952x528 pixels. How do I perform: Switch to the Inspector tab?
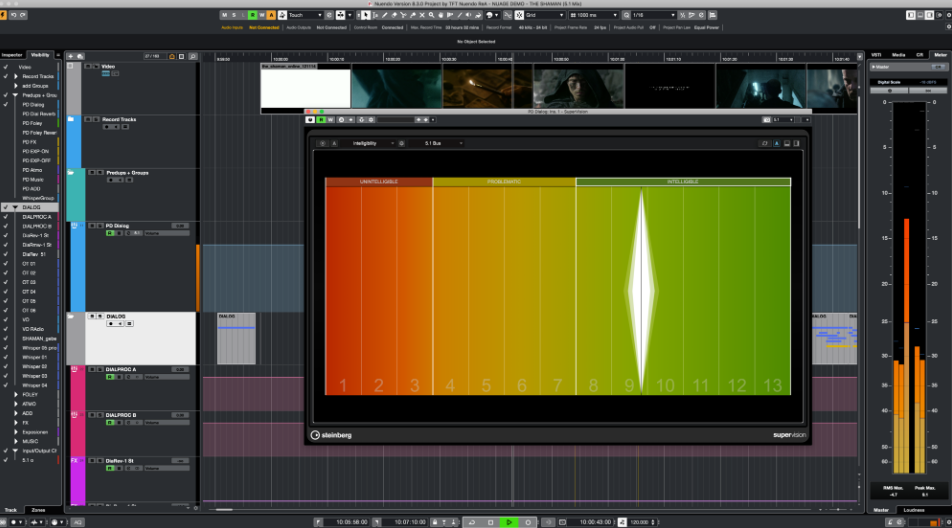pos(12,55)
